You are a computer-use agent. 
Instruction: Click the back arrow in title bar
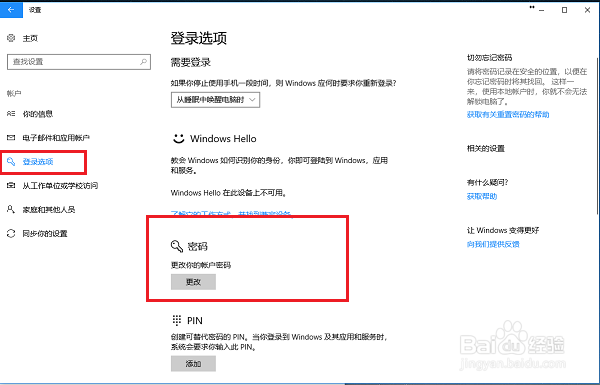[11, 10]
